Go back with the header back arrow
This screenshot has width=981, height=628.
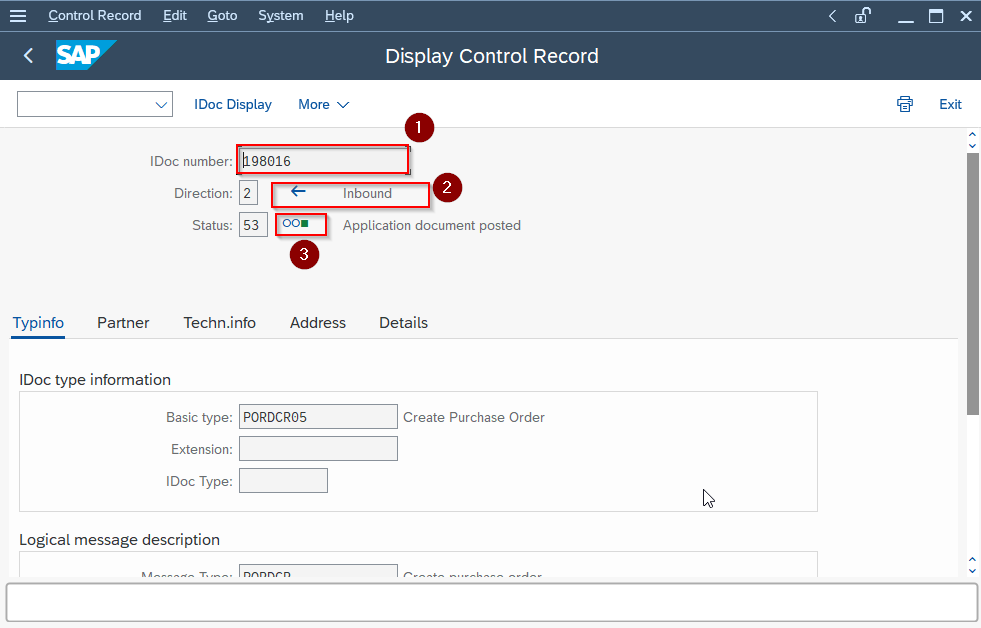28,56
